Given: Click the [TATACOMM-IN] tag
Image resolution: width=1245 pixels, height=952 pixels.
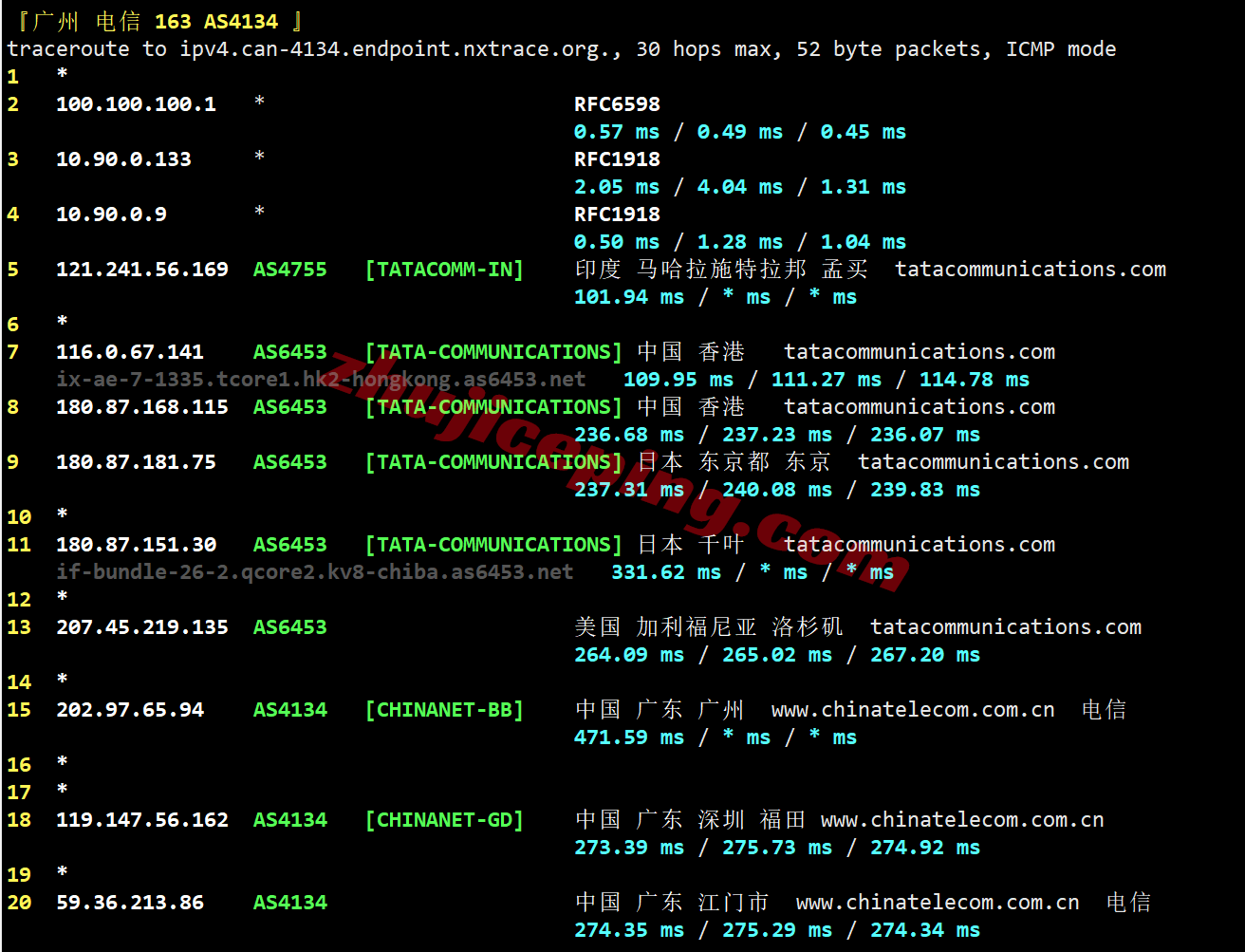Looking at the screenshot, I should (x=444, y=270).
